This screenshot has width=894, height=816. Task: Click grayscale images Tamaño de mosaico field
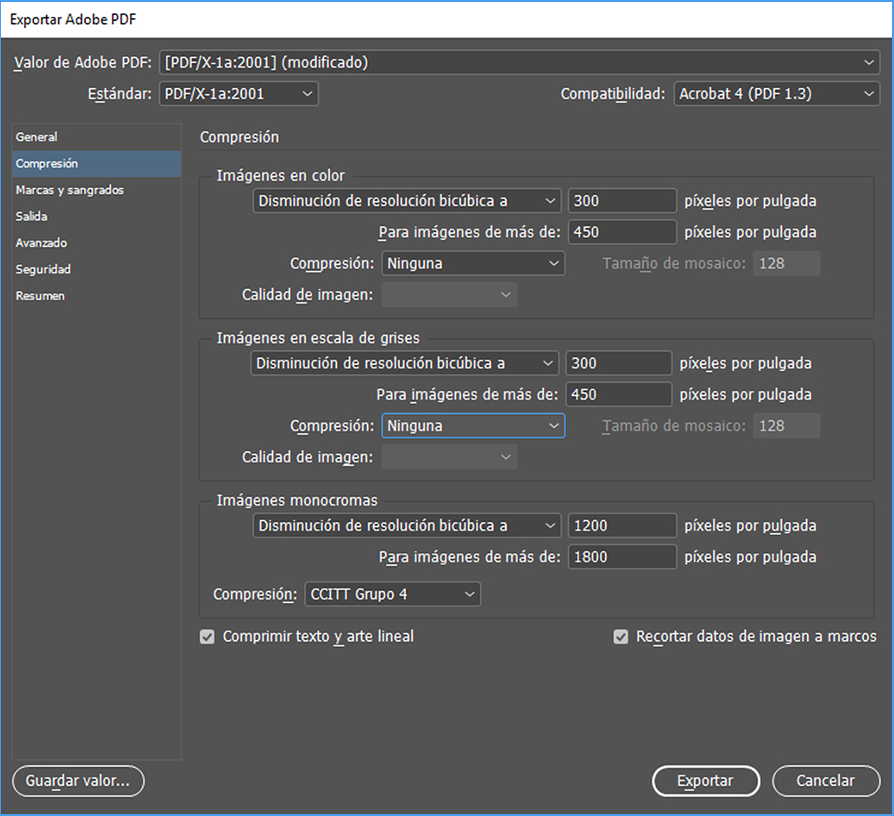pyautogui.click(x=786, y=426)
